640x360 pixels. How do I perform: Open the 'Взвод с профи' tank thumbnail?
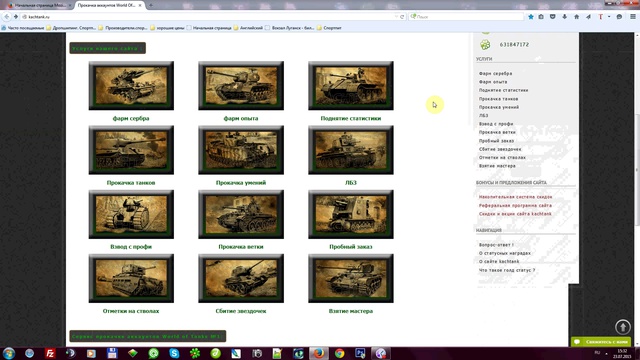(x=131, y=214)
